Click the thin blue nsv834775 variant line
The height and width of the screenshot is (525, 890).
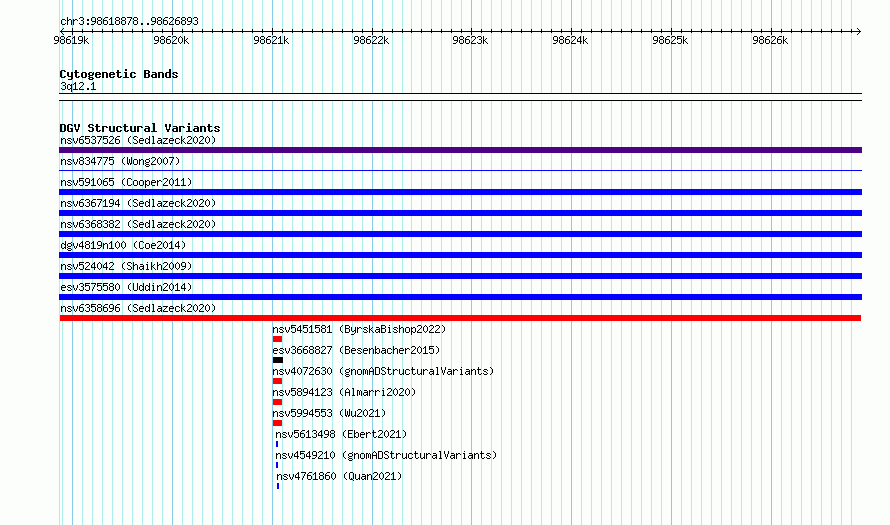[x=460, y=170]
